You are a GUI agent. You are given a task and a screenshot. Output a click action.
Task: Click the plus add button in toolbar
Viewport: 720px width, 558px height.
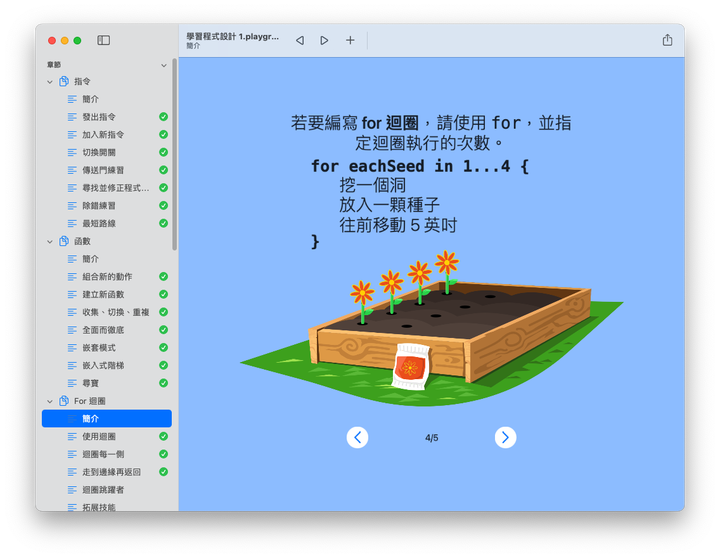click(350, 40)
